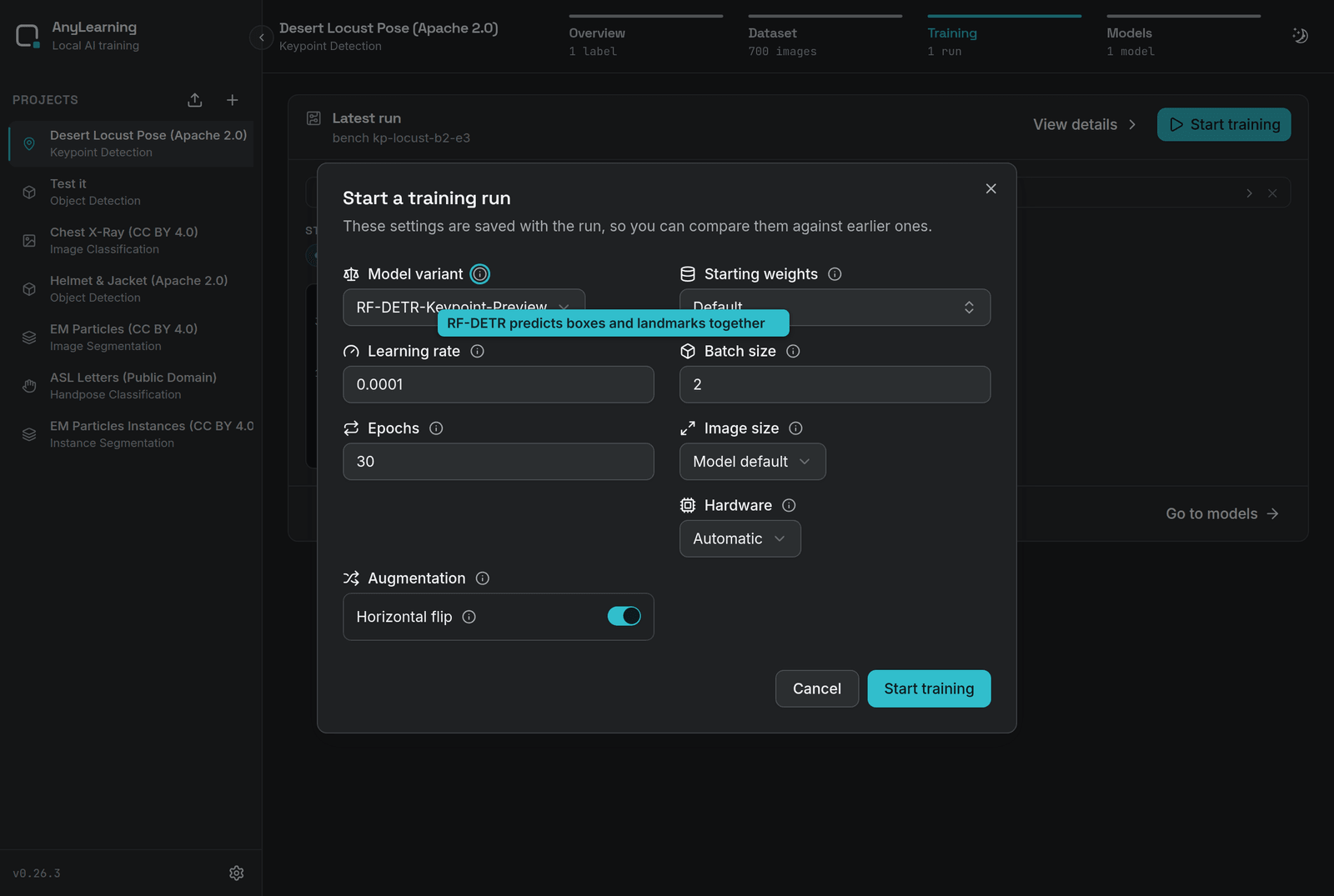This screenshot has width=1334, height=896.
Task: Follow the Go to models link
Action: (1222, 513)
